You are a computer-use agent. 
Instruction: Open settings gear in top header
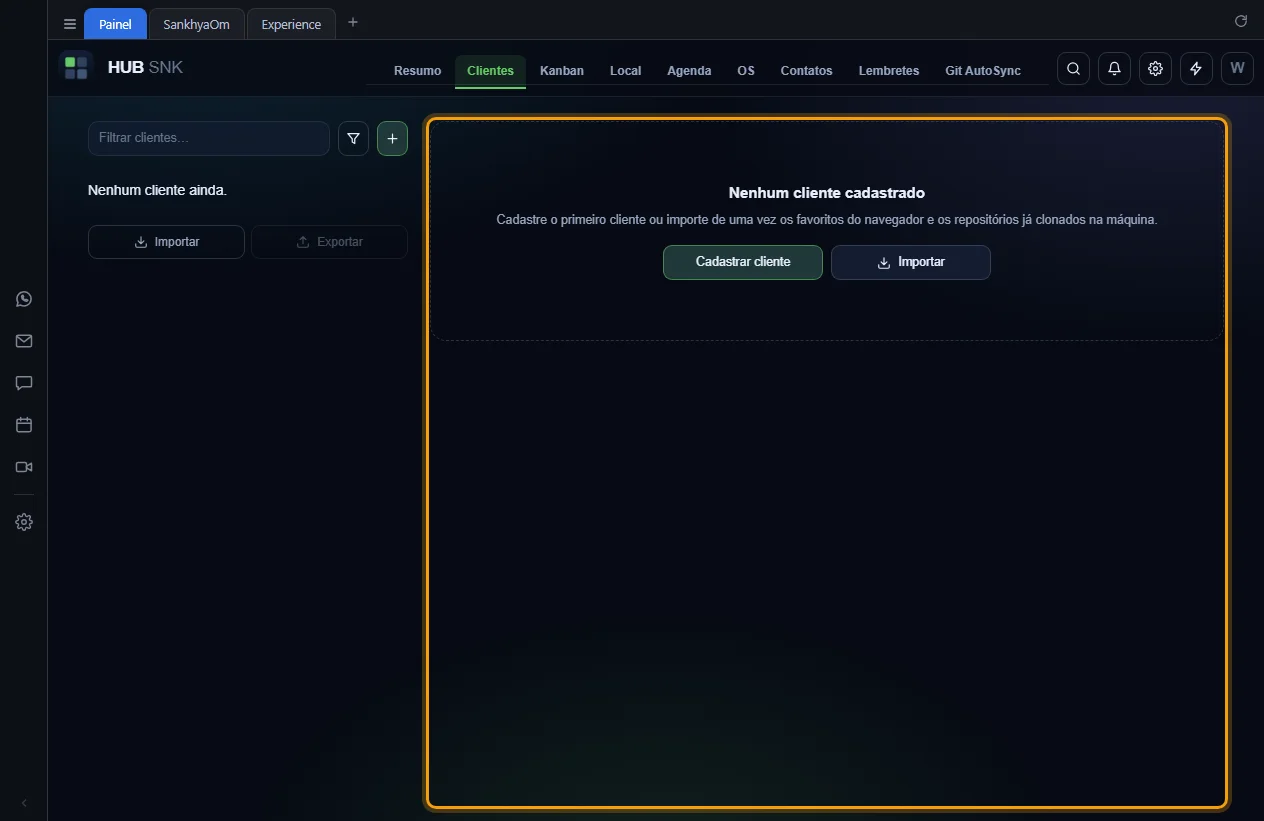click(1155, 68)
